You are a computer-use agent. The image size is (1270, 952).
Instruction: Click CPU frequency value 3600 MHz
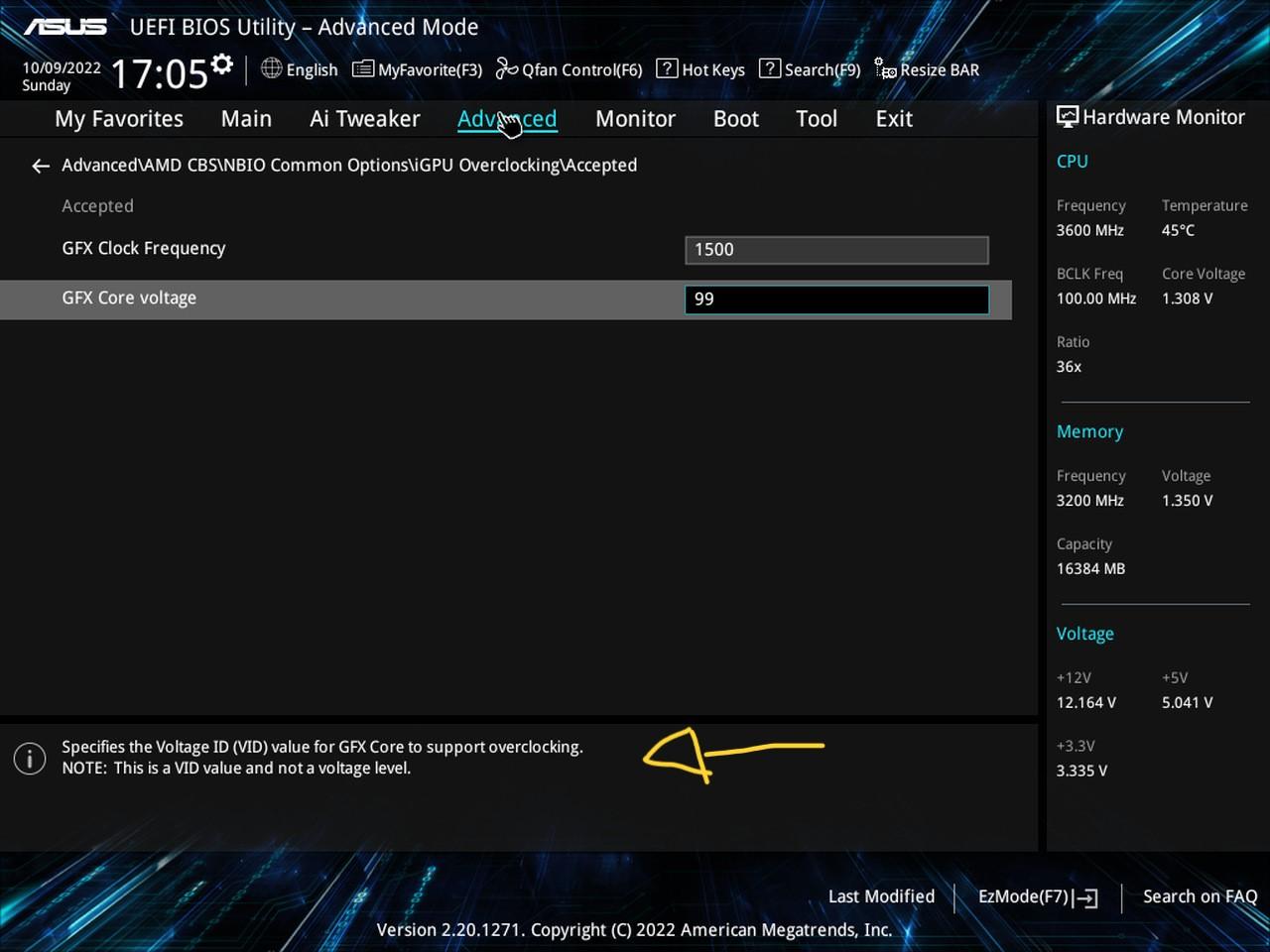pos(1089,230)
